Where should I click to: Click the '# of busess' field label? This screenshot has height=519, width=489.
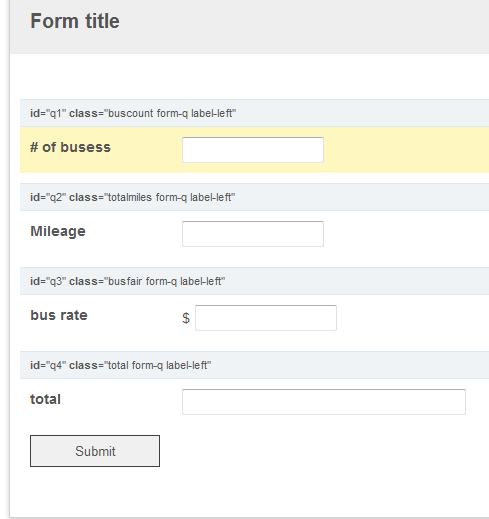click(70, 147)
